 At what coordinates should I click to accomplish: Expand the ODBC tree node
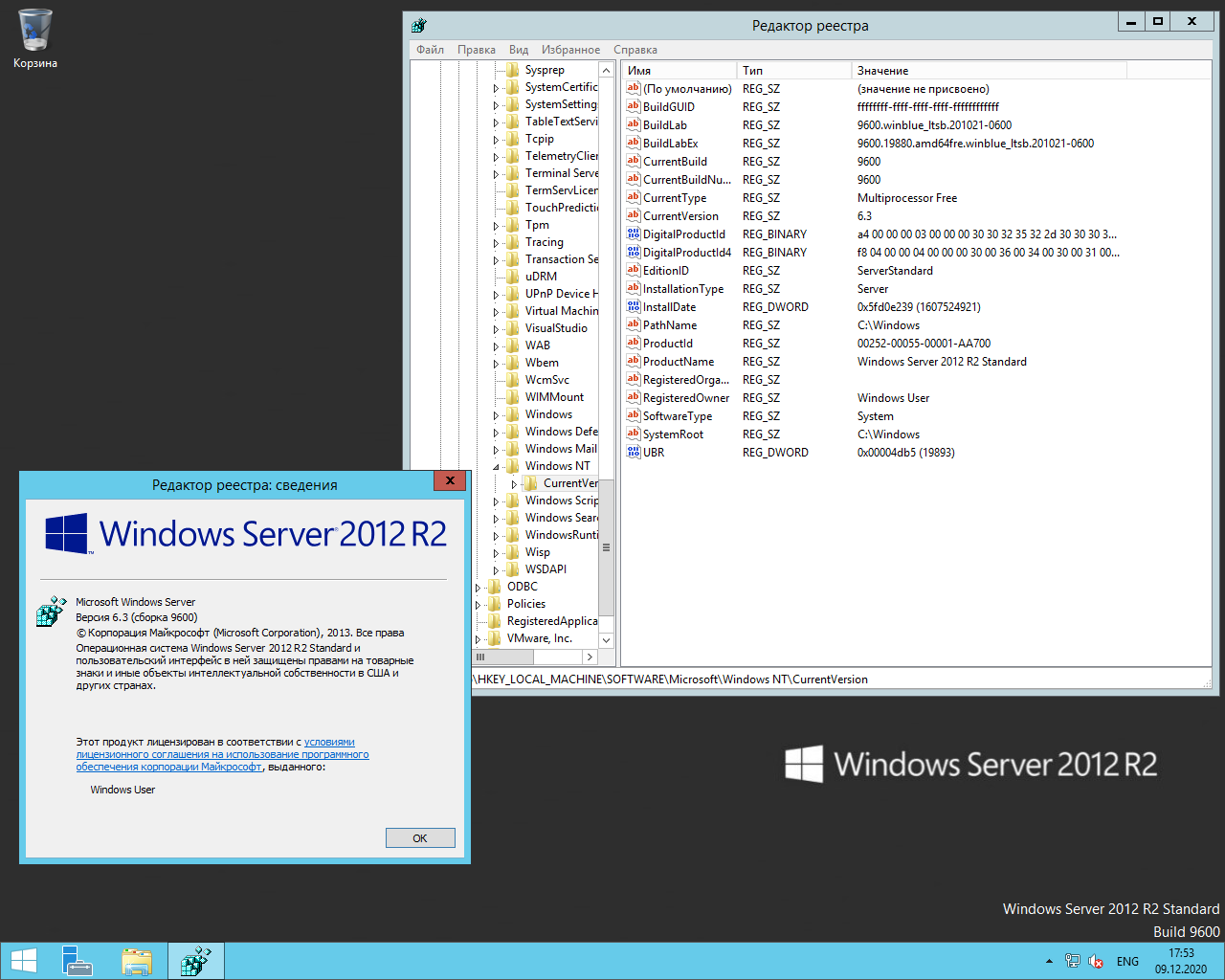[x=478, y=588]
